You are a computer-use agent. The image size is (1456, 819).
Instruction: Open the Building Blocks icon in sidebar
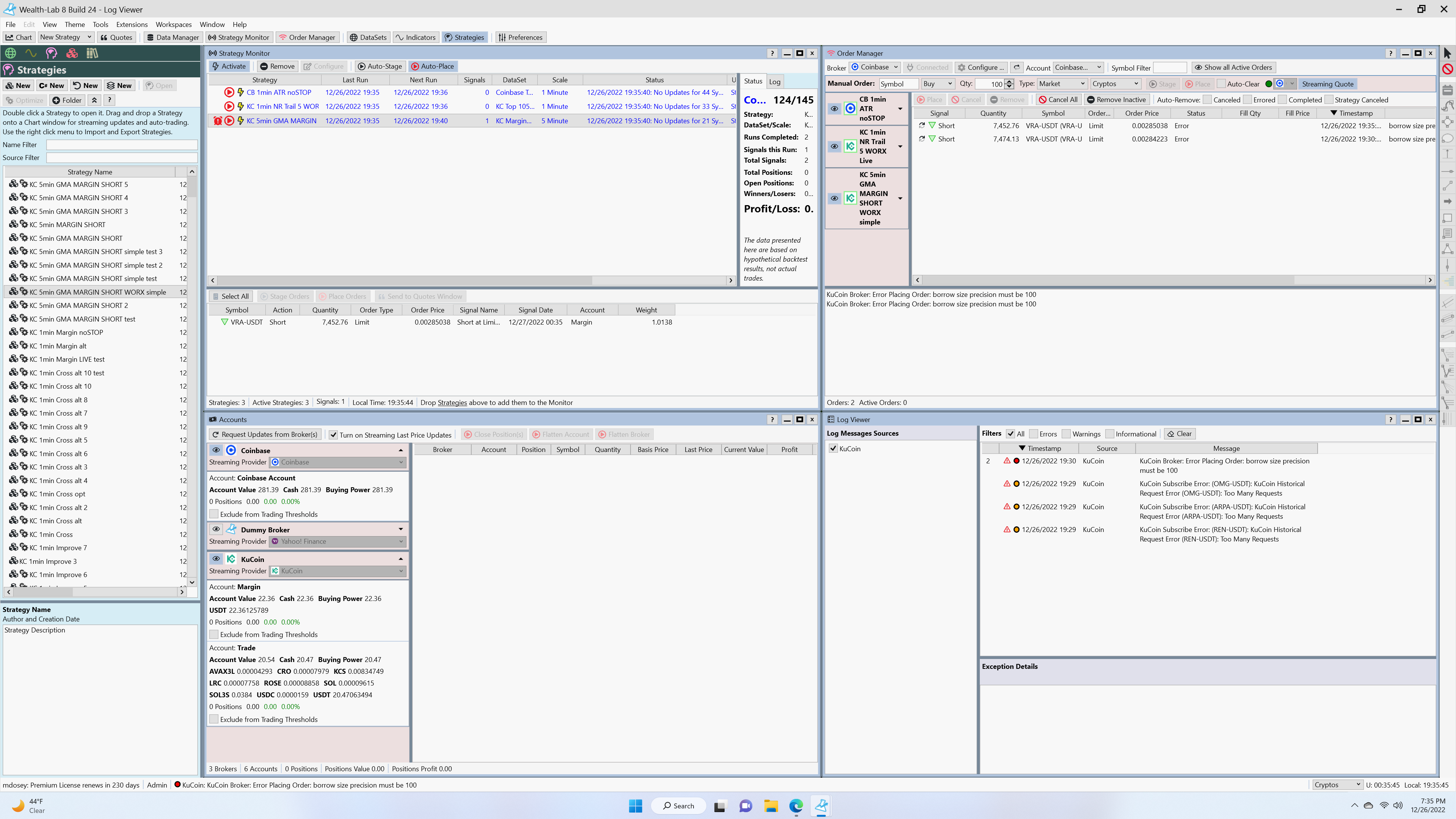pos(72,53)
